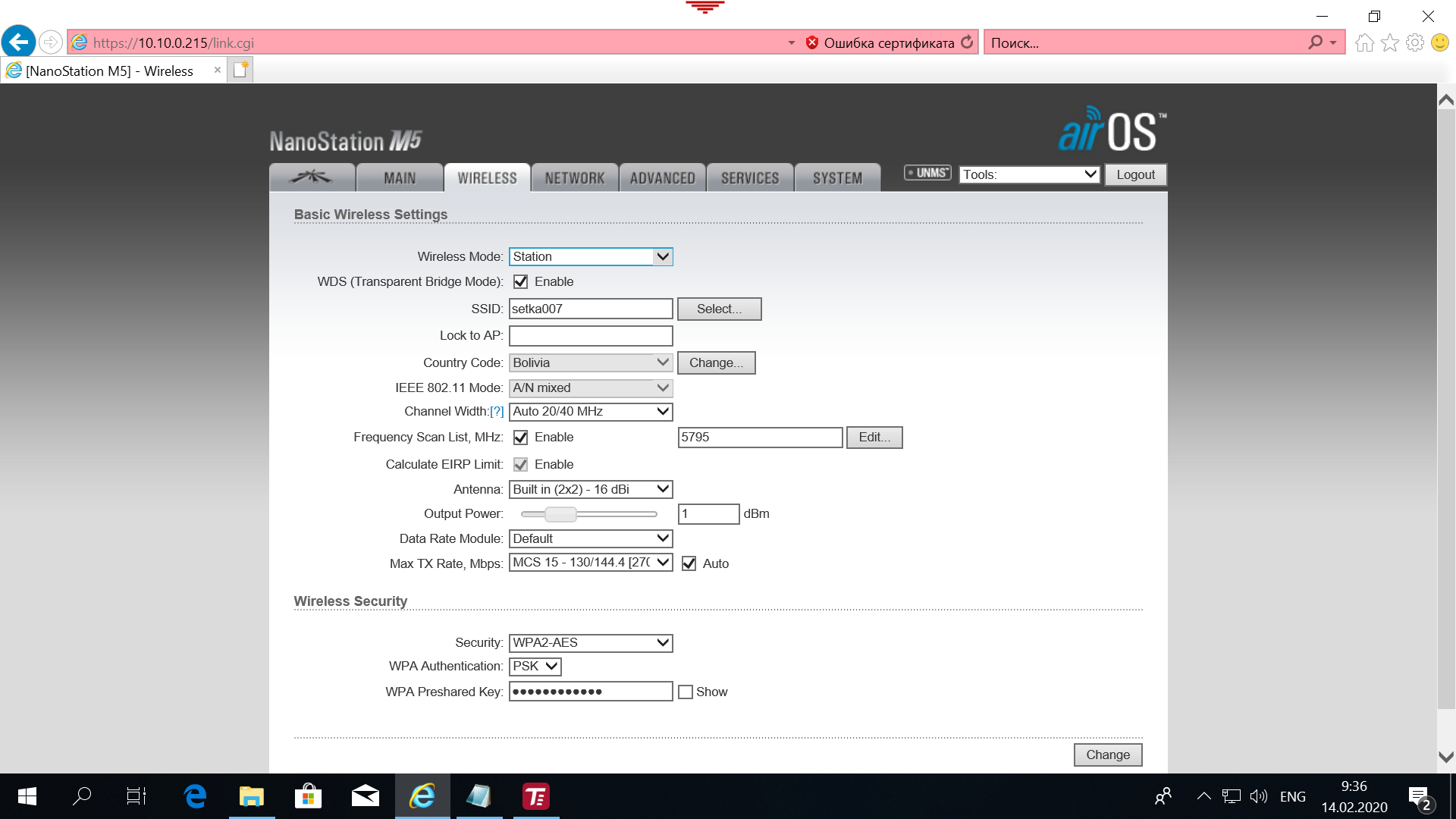Click the browser Back arrow button

pyautogui.click(x=19, y=42)
